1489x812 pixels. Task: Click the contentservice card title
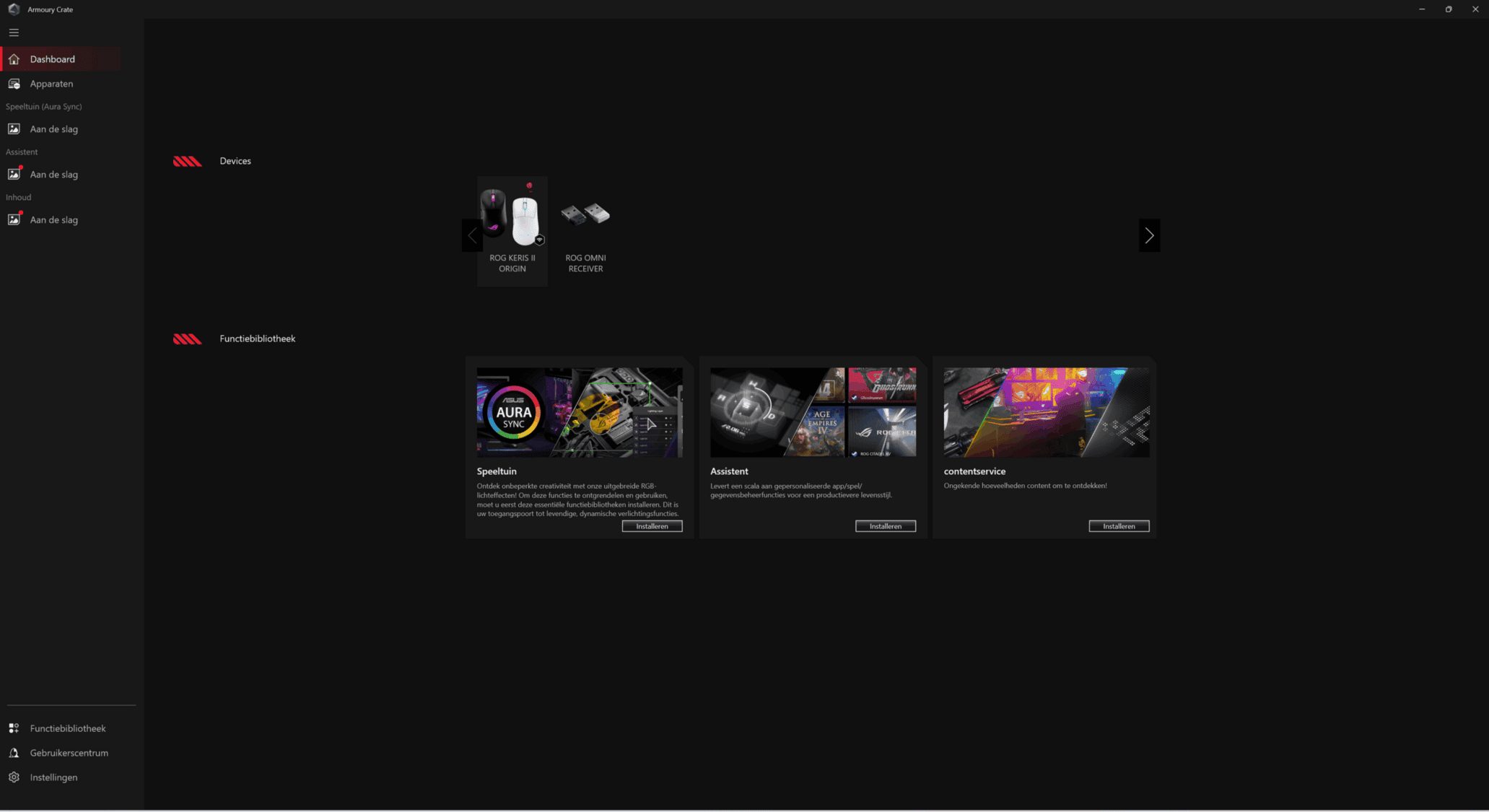974,471
